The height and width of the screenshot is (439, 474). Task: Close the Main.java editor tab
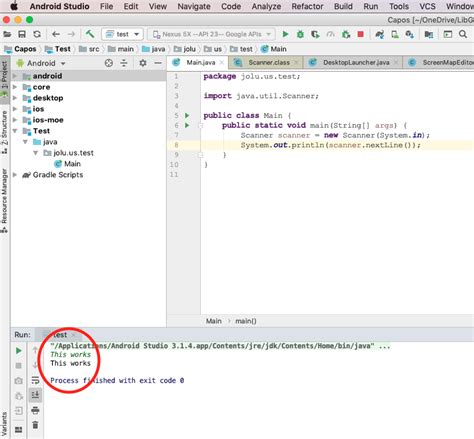222,62
